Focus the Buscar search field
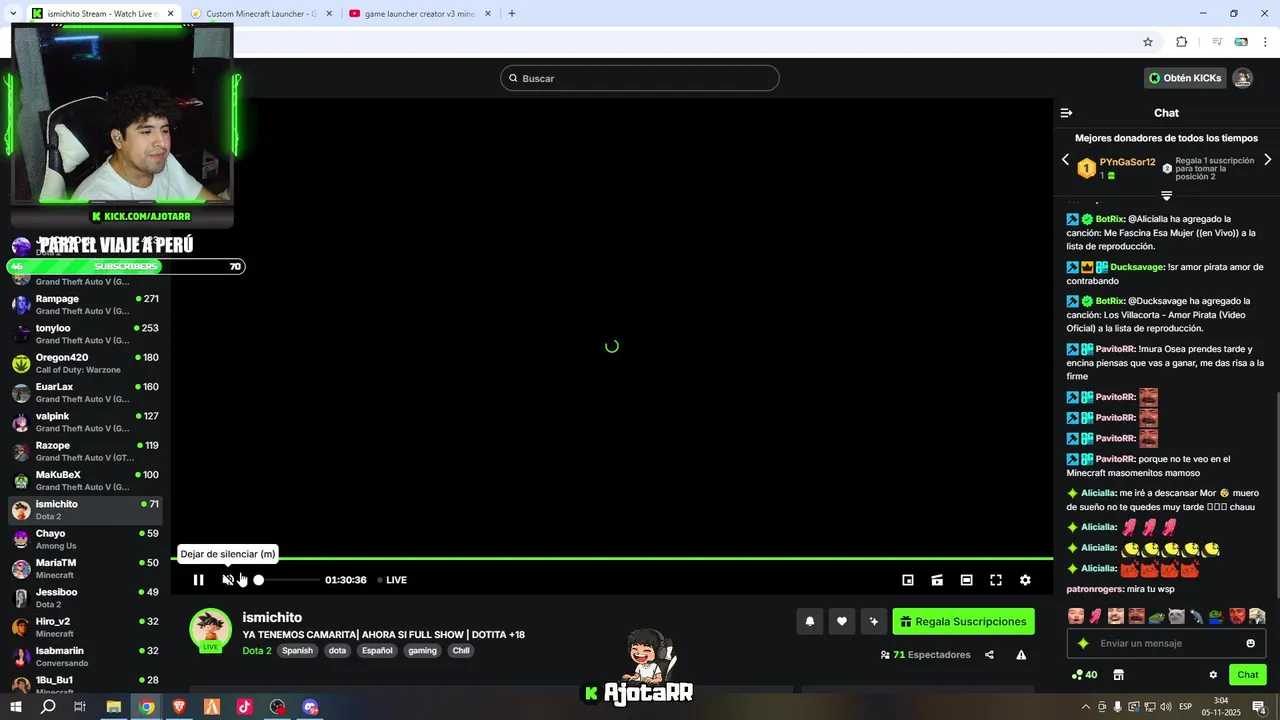 pyautogui.click(x=640, y=78)
